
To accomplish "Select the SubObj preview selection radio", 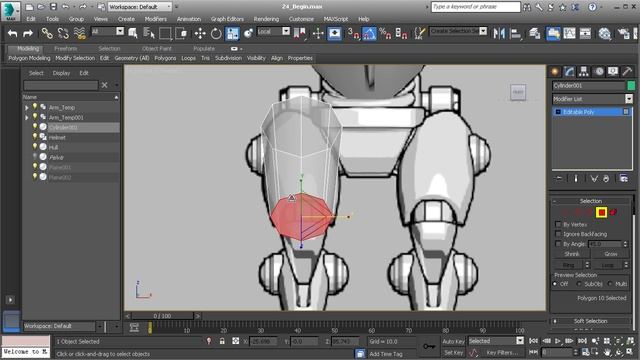I will [579, 284].
